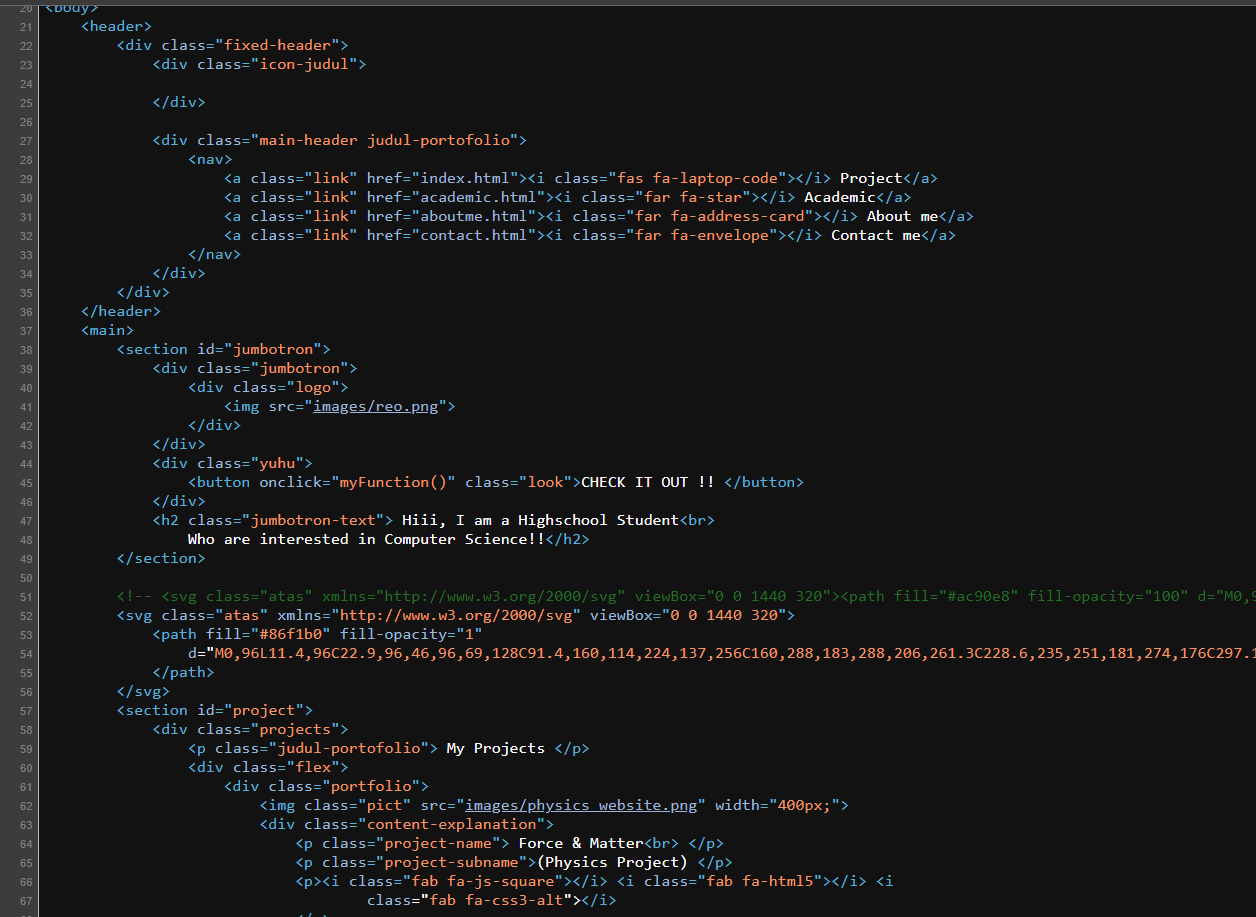
Task: Select line number 57 in the gutter
Action: [x=26, y=710]
